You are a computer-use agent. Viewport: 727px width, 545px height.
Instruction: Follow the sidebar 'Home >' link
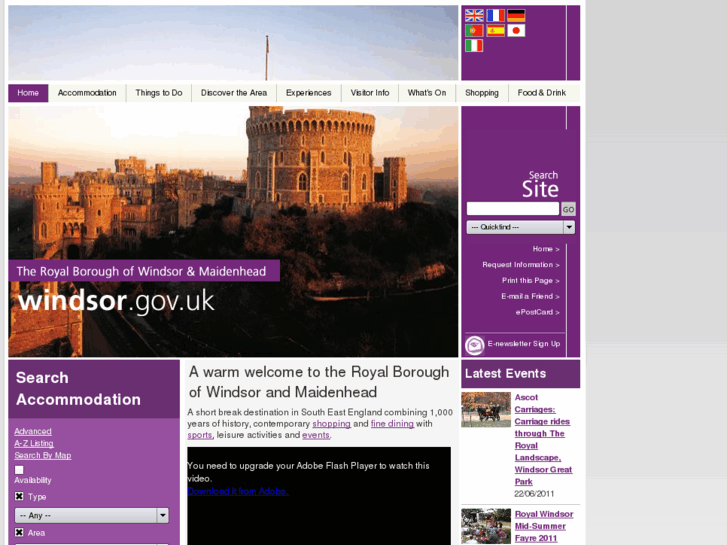point(546,249)
